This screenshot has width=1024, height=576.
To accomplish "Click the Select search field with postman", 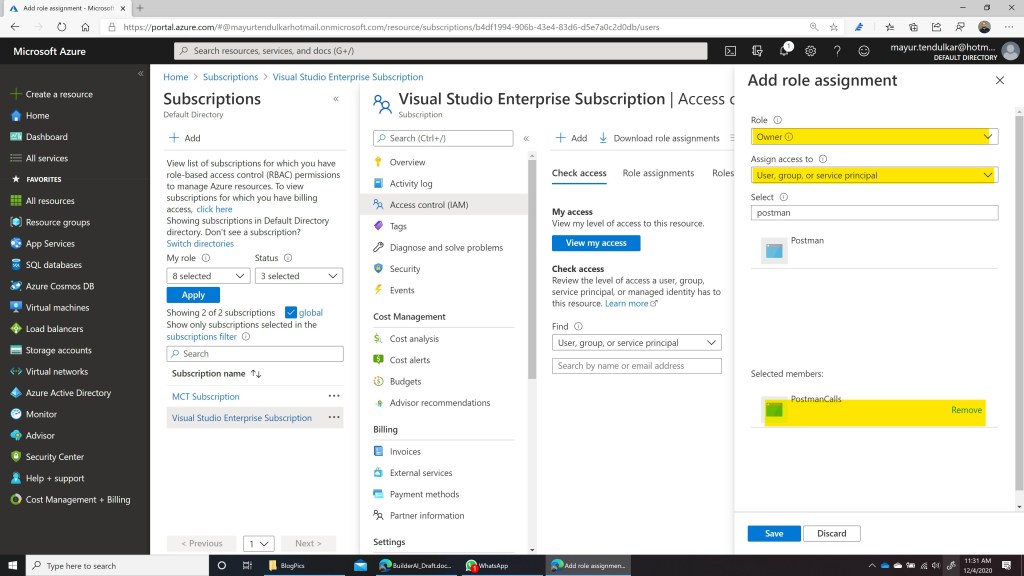I will pyautogui.click(x=873, y=213).
